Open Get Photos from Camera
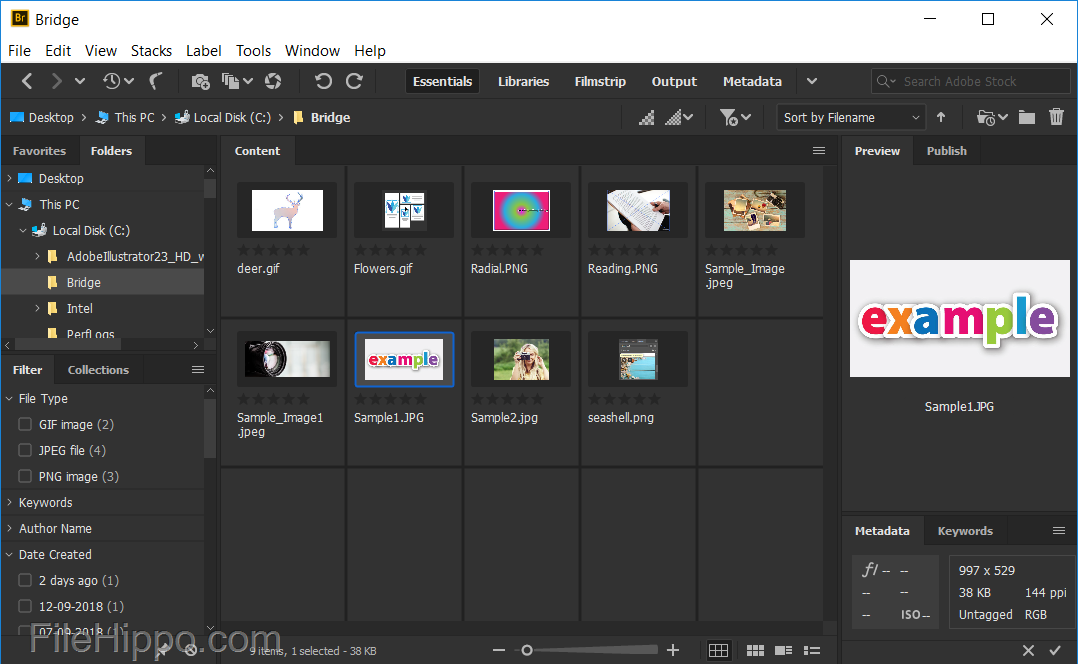The image size is (1078, 664). (x=200, y=81)
